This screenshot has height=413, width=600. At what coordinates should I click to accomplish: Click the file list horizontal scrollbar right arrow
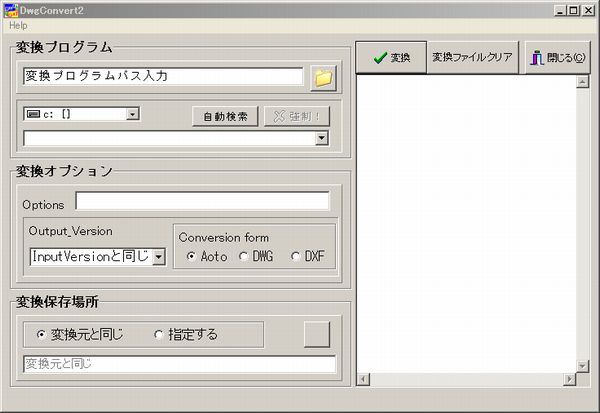pyautogui.click(x=570, y=379)
